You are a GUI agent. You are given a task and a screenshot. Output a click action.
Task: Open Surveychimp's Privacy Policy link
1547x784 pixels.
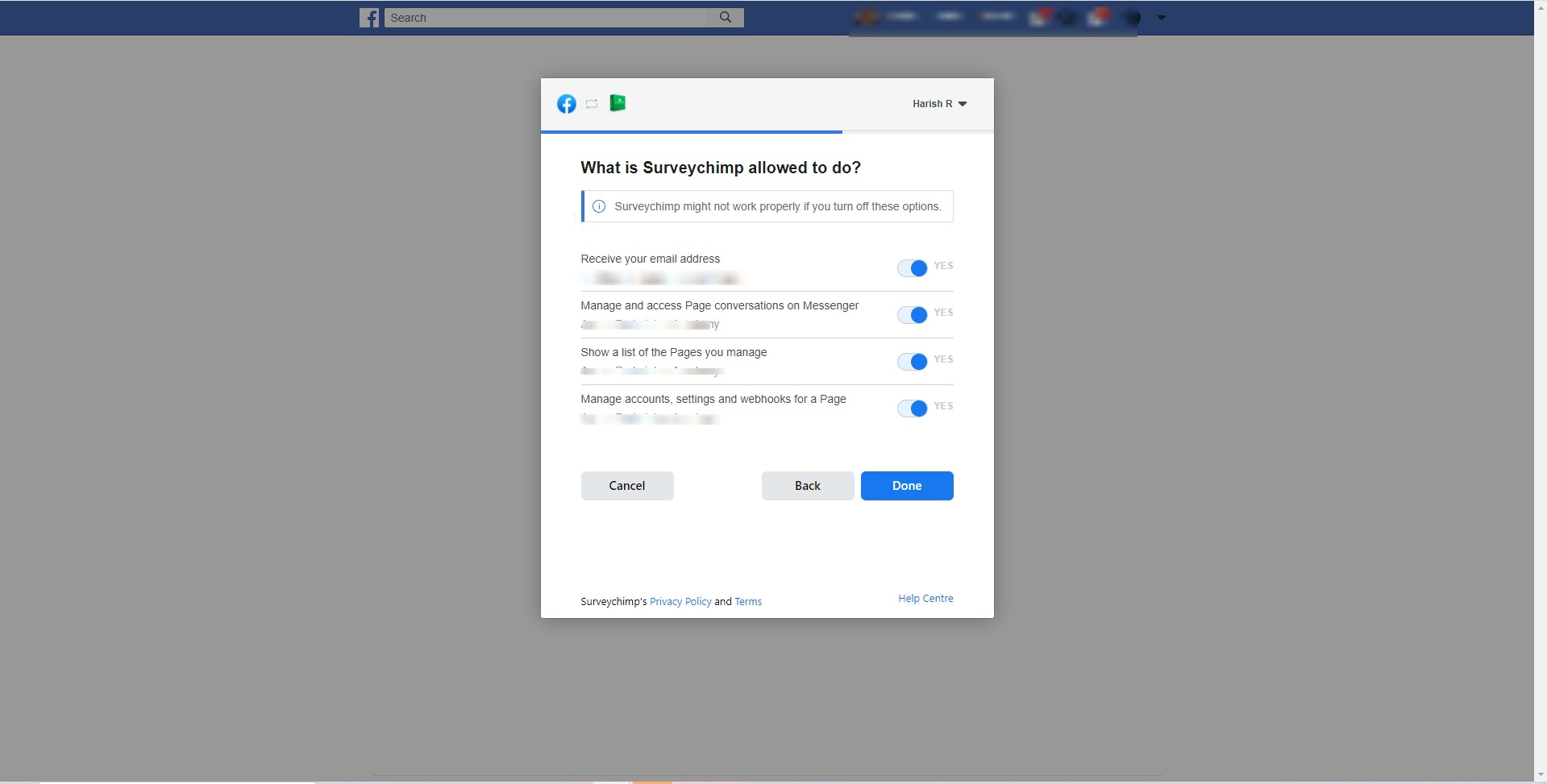680,601
